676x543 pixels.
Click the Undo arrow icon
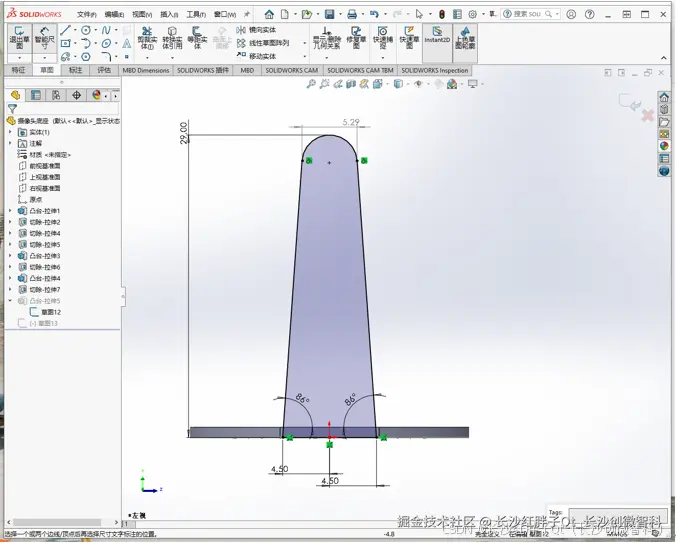click(x=374, y=14)
